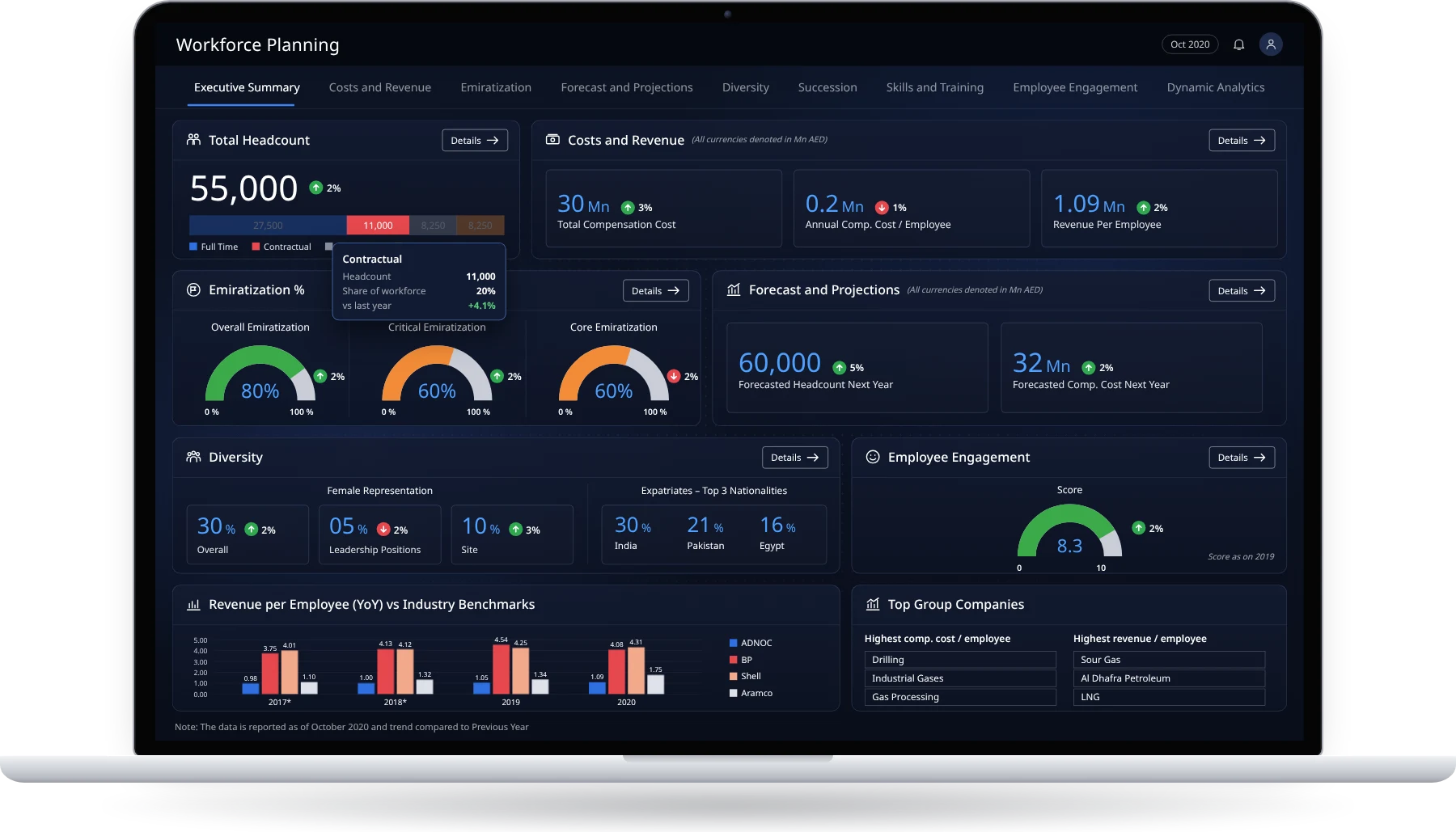
Task: Open the Forecast and Projections tab
Action: 627,87
